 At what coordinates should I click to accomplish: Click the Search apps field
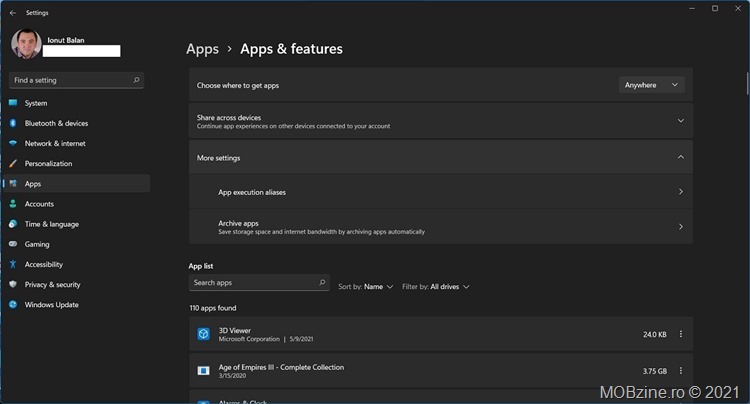point(259,283)
